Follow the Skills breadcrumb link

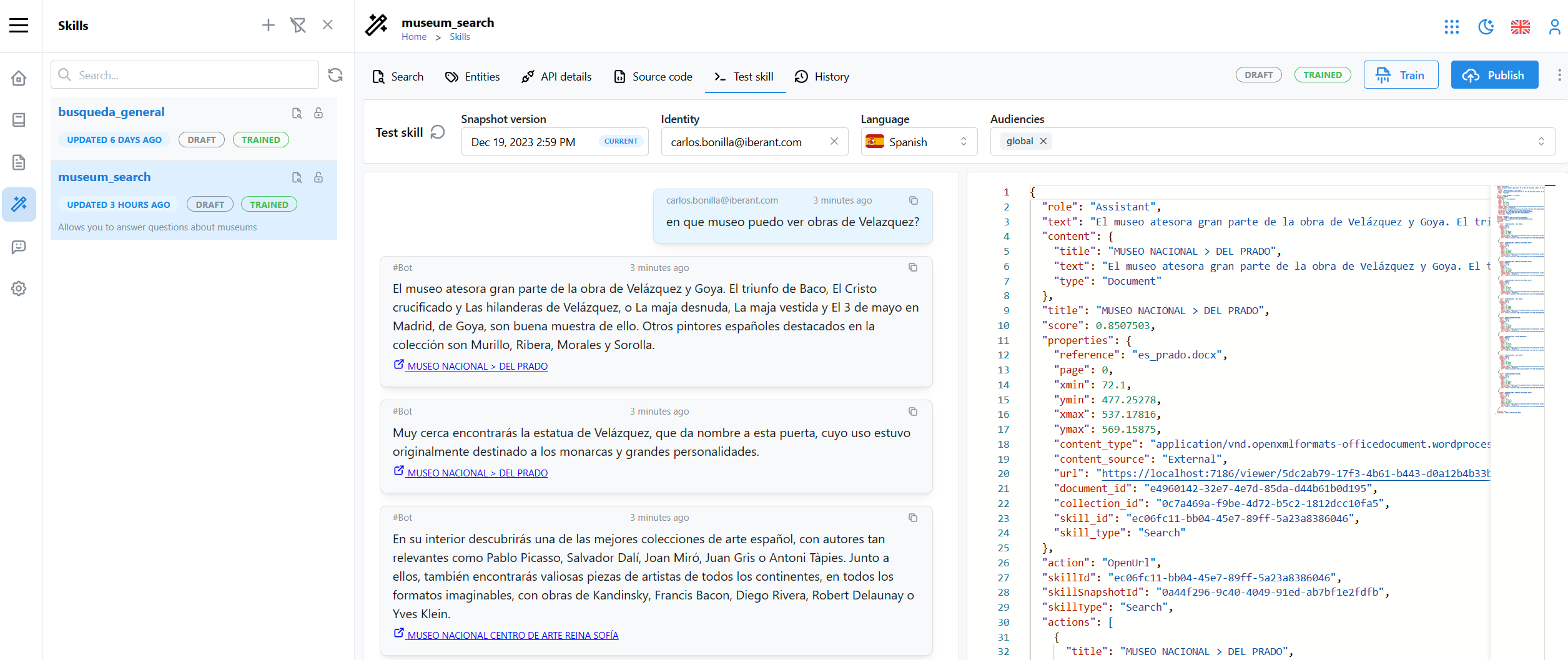[460, 37]
